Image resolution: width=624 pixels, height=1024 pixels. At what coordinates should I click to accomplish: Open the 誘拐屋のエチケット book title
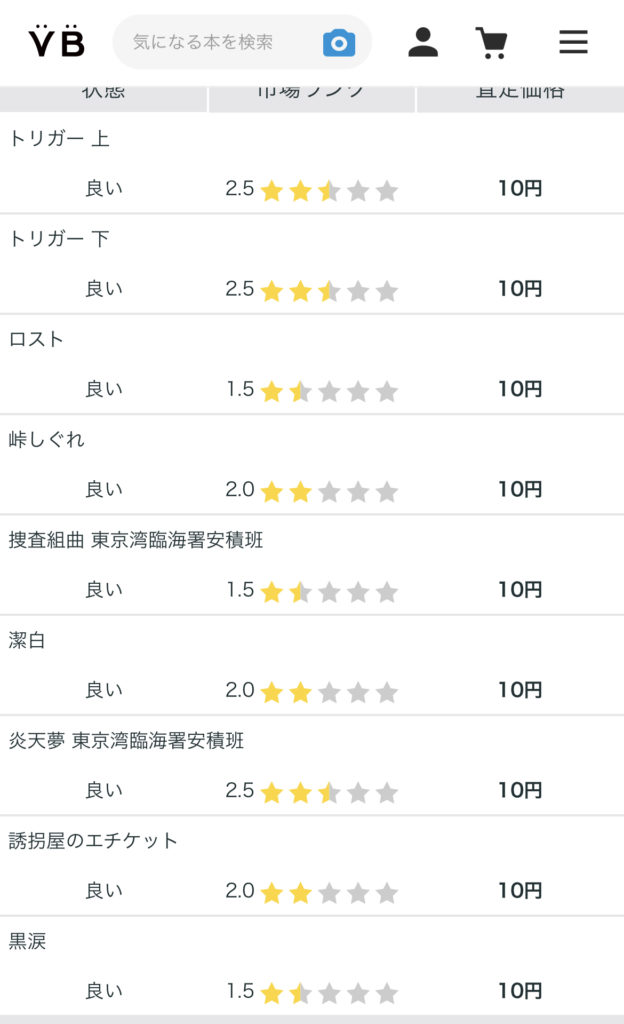pyautogui.click(x=93, y=841)
